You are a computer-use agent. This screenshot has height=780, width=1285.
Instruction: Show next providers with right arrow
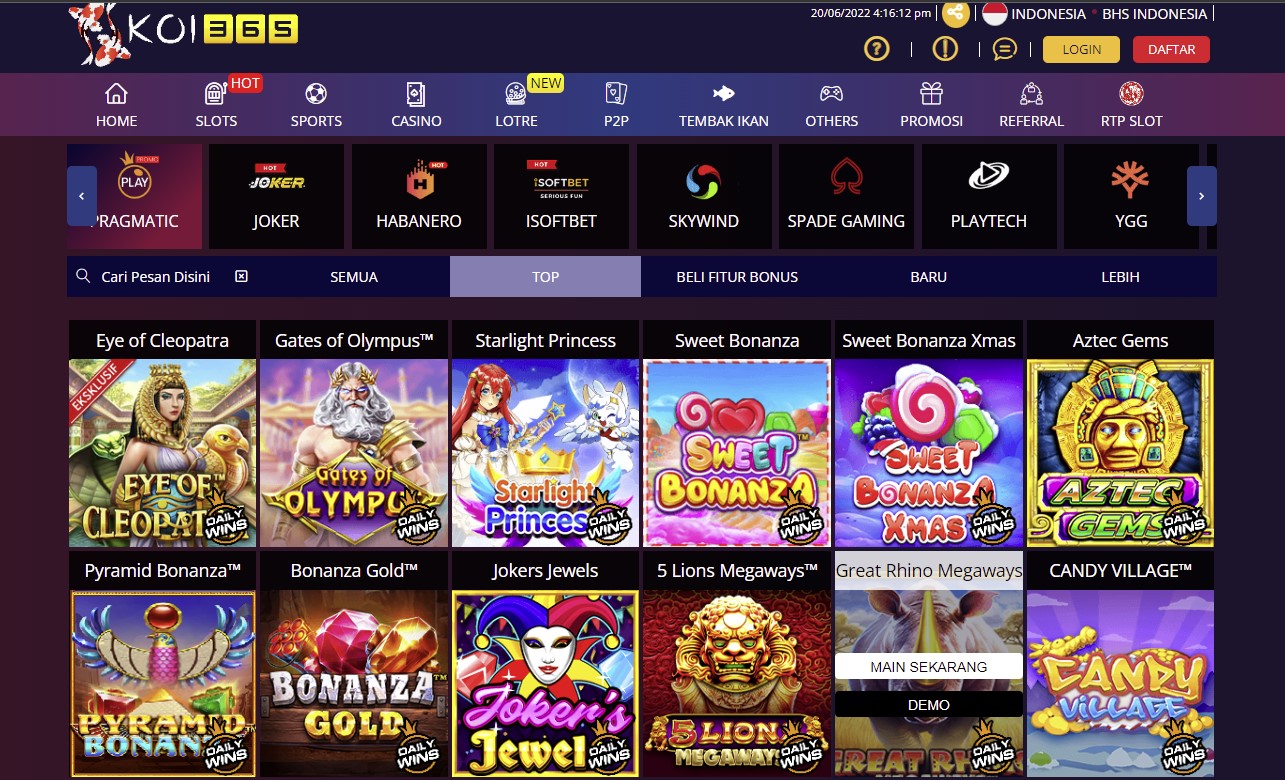(1202, 196)
